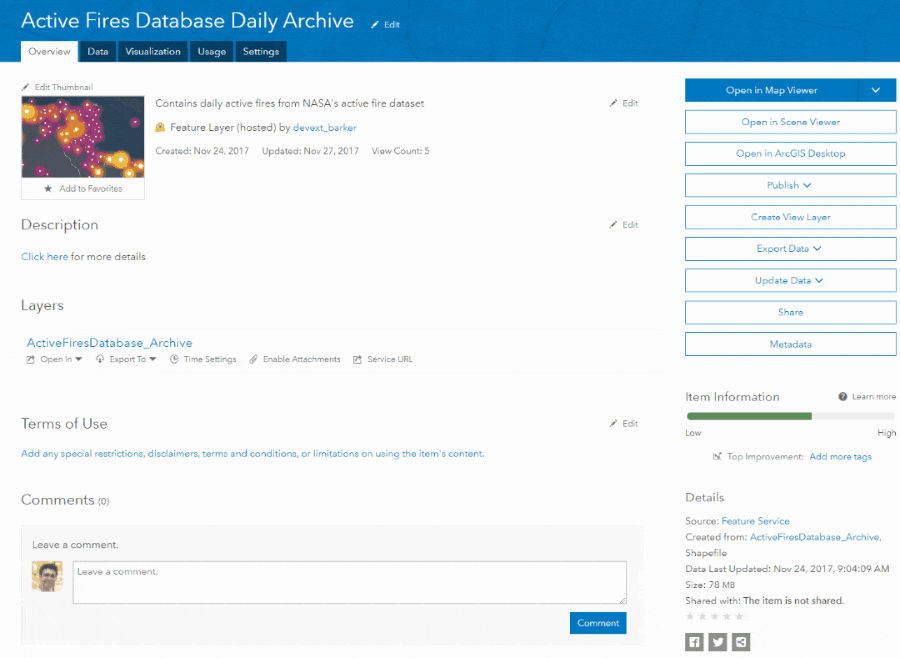Click the generic share icon in Details
Screen dimensions: 900x658
[741, 642]
